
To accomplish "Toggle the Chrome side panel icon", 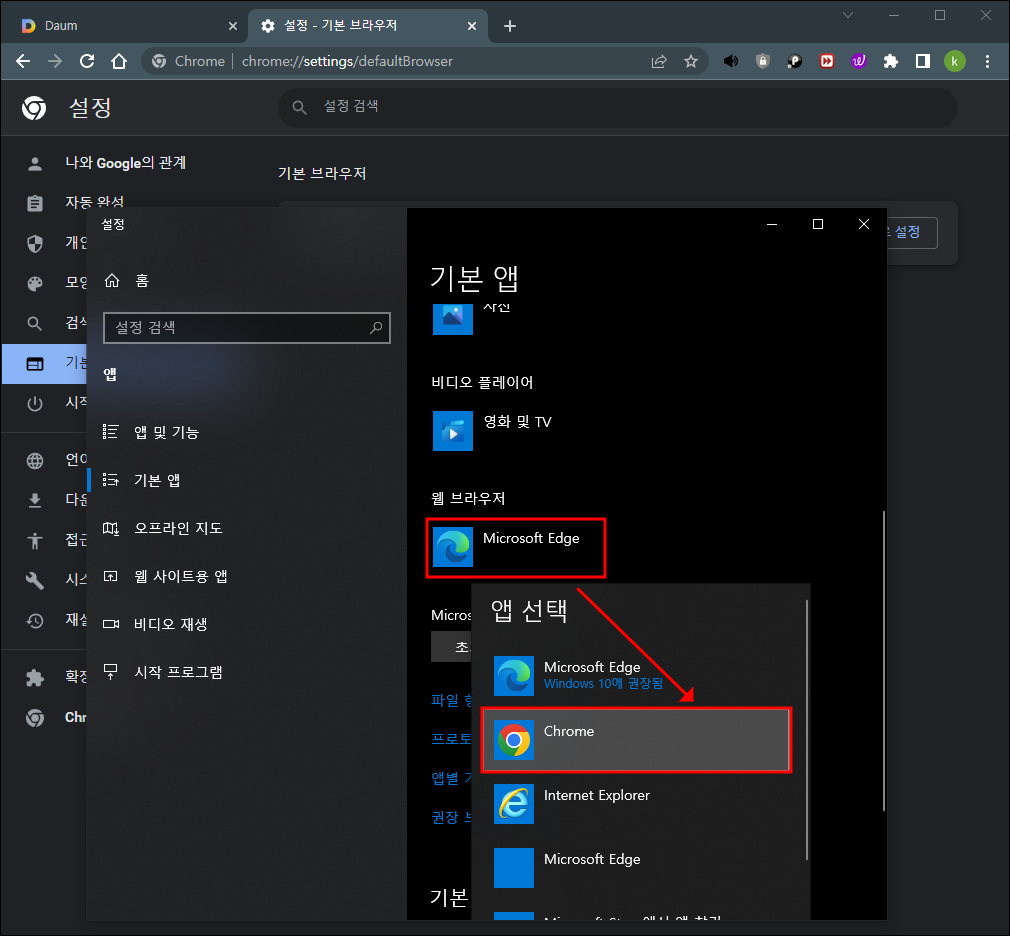I will pos(923,61).
